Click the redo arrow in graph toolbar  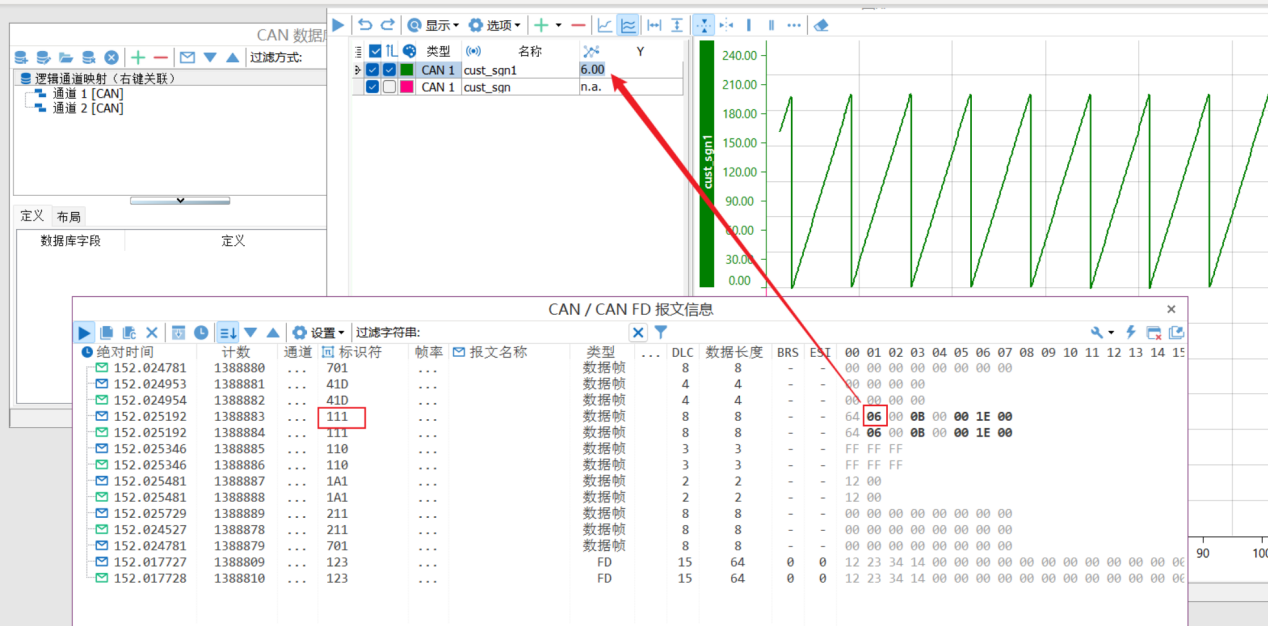[x=387, y=25]
